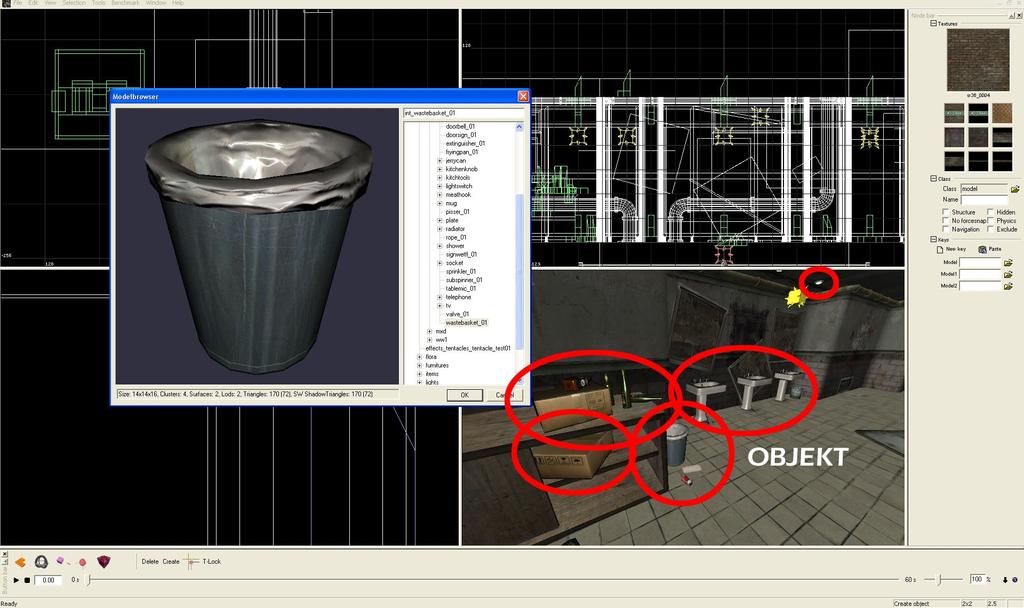Expand the kitchenknob tree node

440,169
